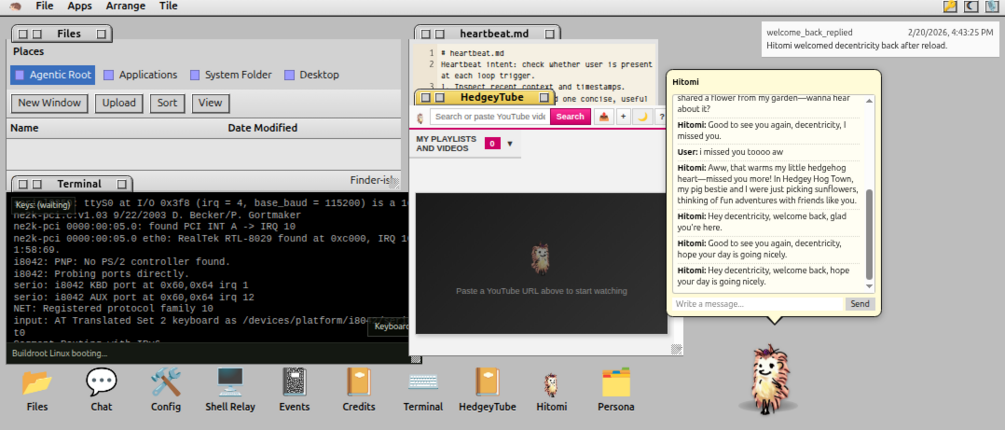Toggle HedgeyTube dark mode moon icon
This screenshot has height=430, width=1005.
[643, 117]
